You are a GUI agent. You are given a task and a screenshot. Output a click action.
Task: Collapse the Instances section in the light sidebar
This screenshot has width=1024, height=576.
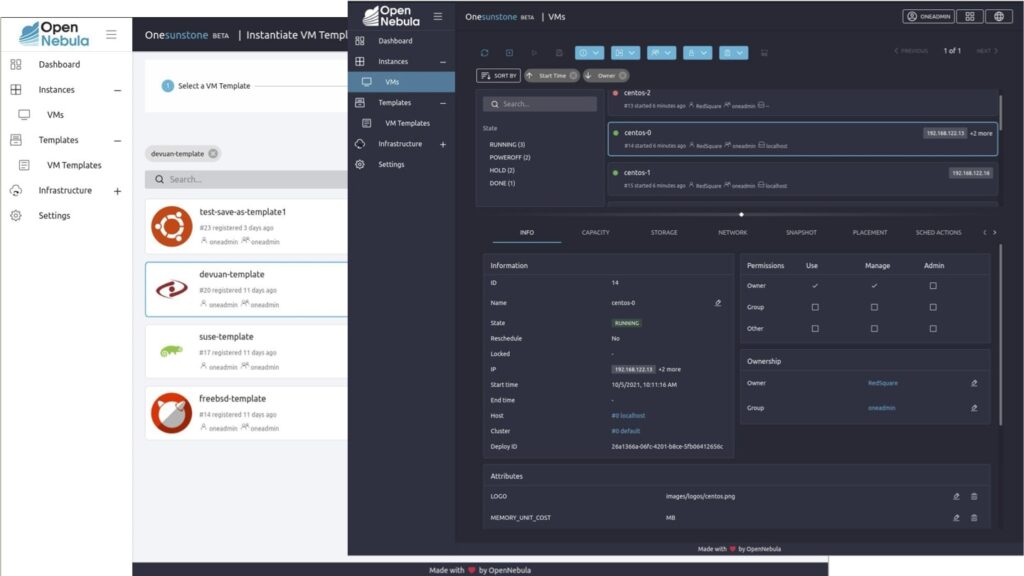pyautogui.click(x=118, y=90)
